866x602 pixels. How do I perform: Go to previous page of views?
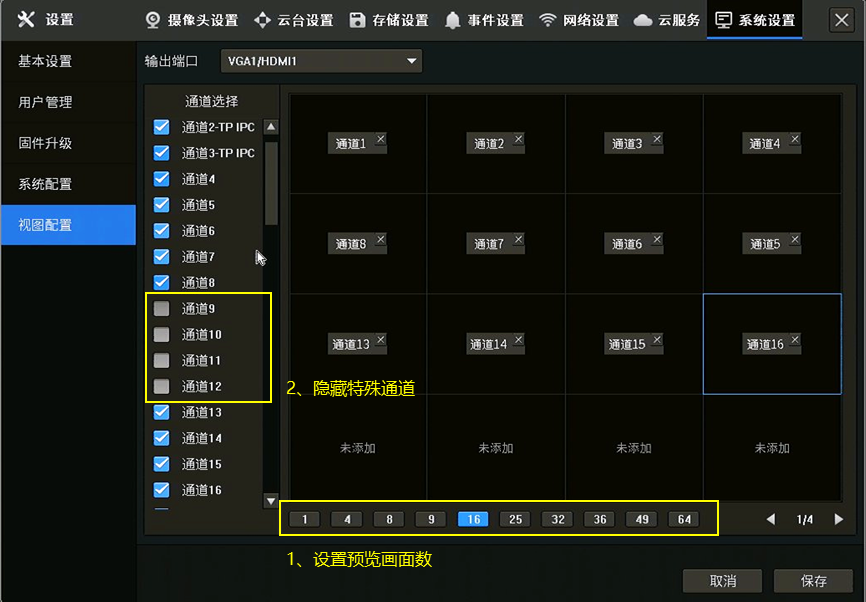(770, 519)
